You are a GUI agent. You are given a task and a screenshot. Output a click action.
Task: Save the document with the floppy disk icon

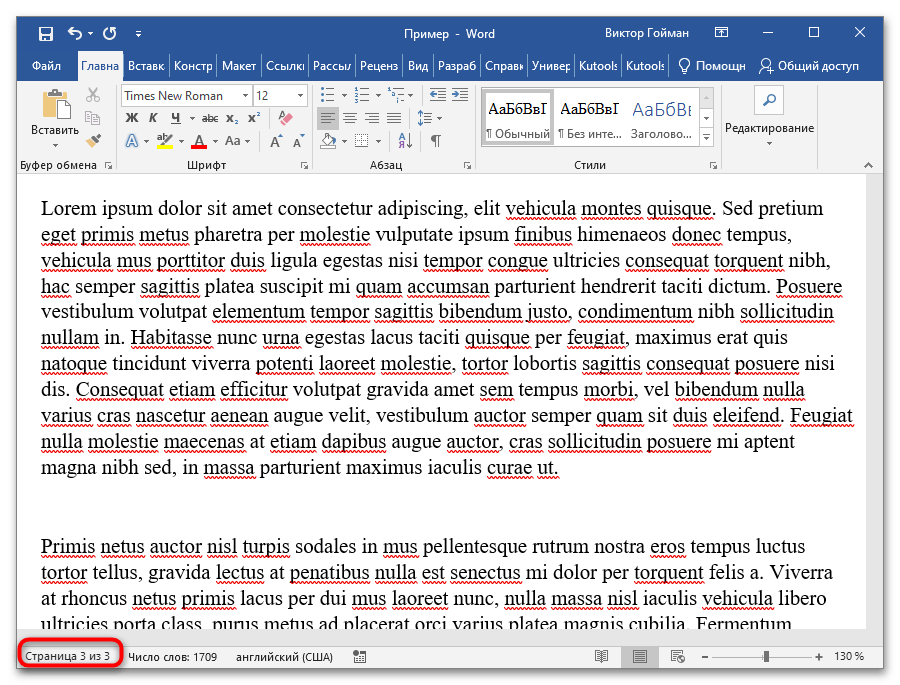45,34
